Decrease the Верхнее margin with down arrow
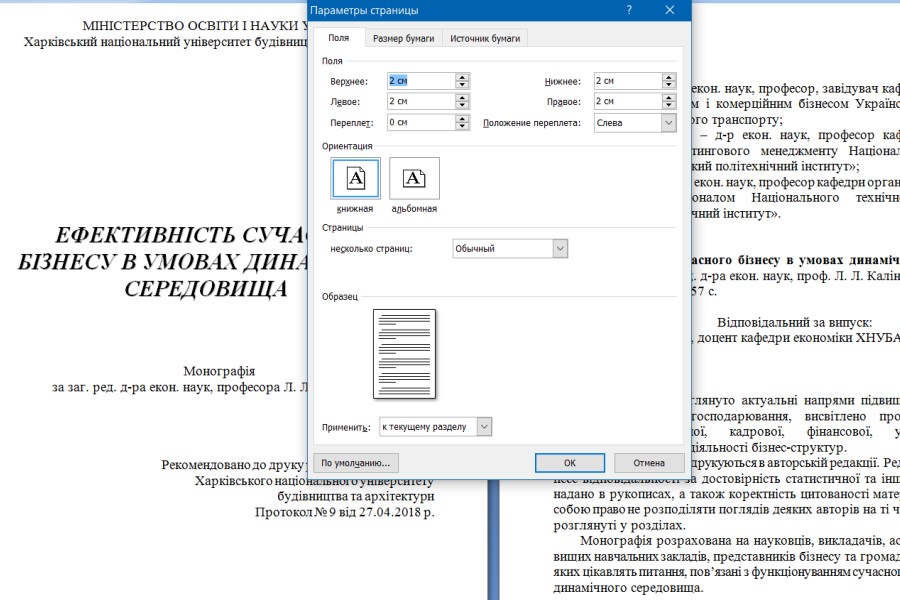 [x=462, y=85]
